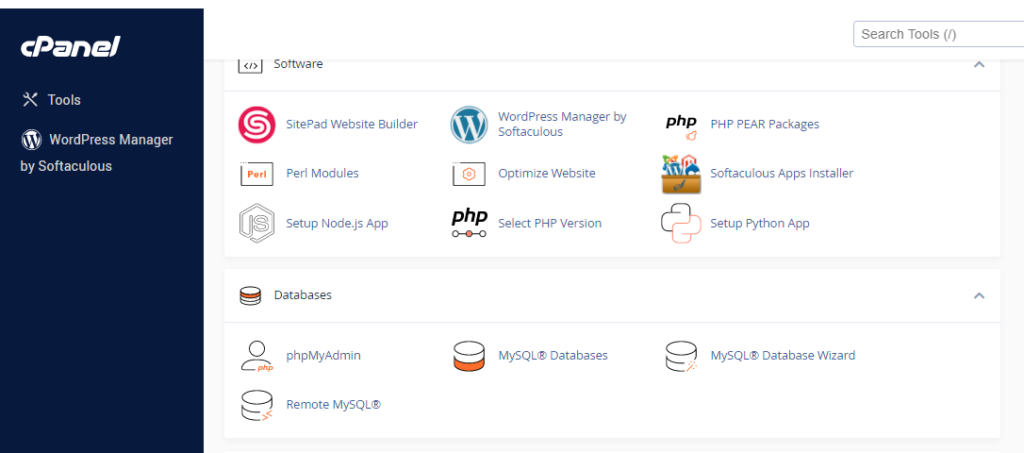Open the MySQL Databases icon
The height and width of the screenshot is (453, 1024).
pyautogui.click(x=469, y=356)
